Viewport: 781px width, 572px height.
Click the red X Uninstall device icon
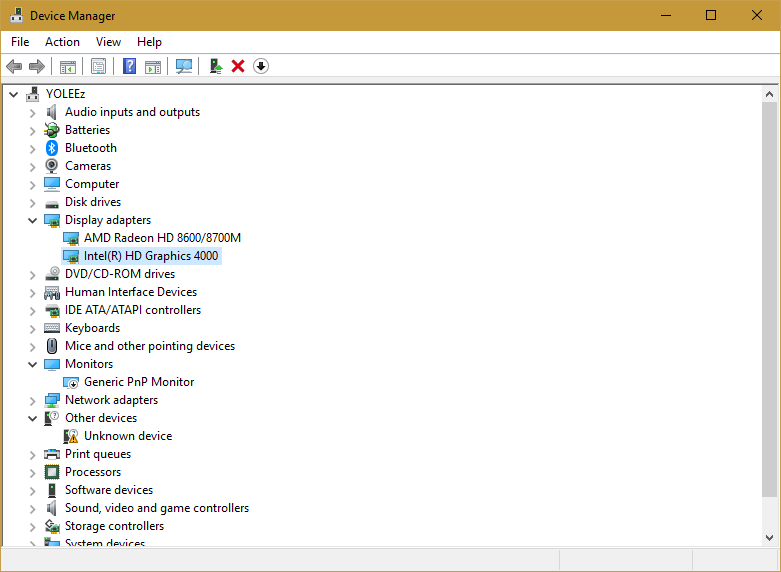pyautogui.click(x=238, y=66)
